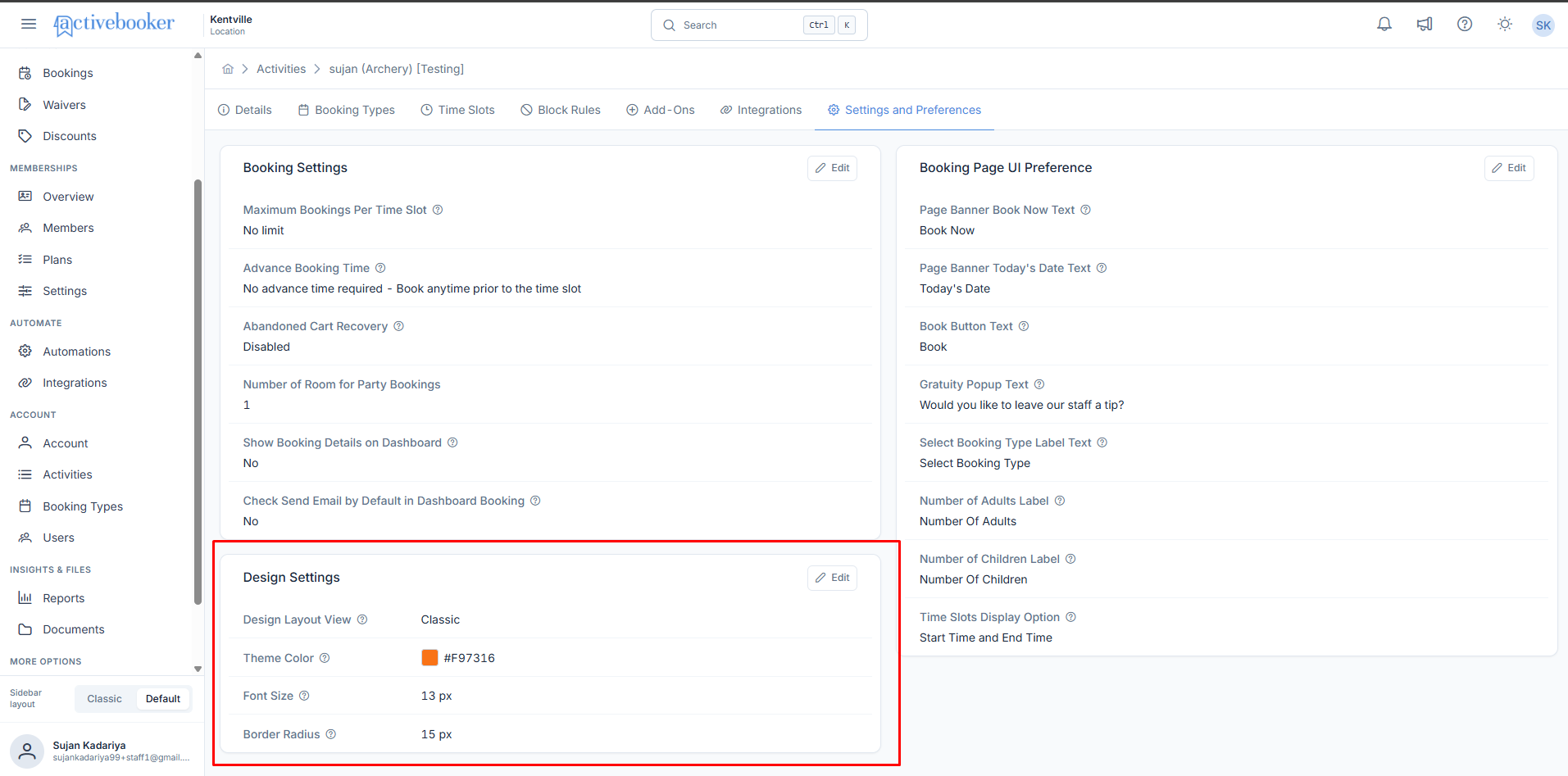1568x776 pixels.
Task: Click help icon beside Theme Color
Action: click(325, 658)
